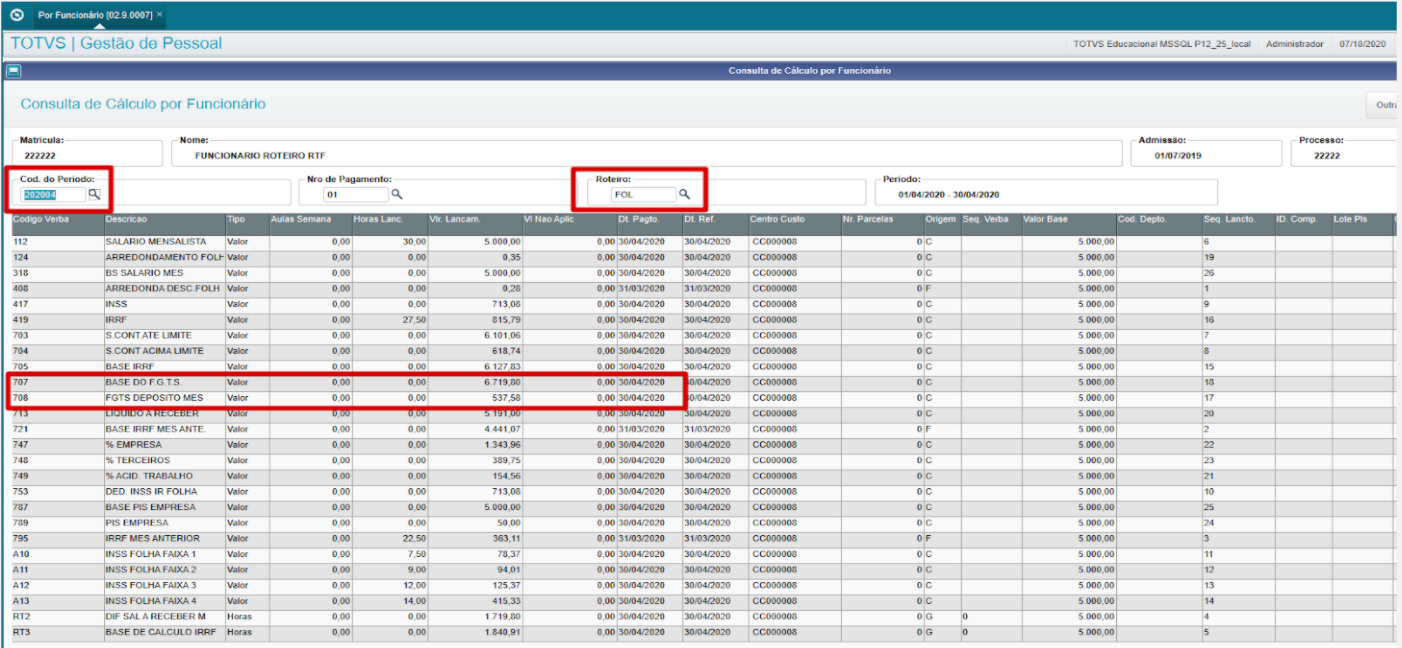Open the search lookup for Roteiro
Screen dimensions: 1402x648
tap(685, 194)
